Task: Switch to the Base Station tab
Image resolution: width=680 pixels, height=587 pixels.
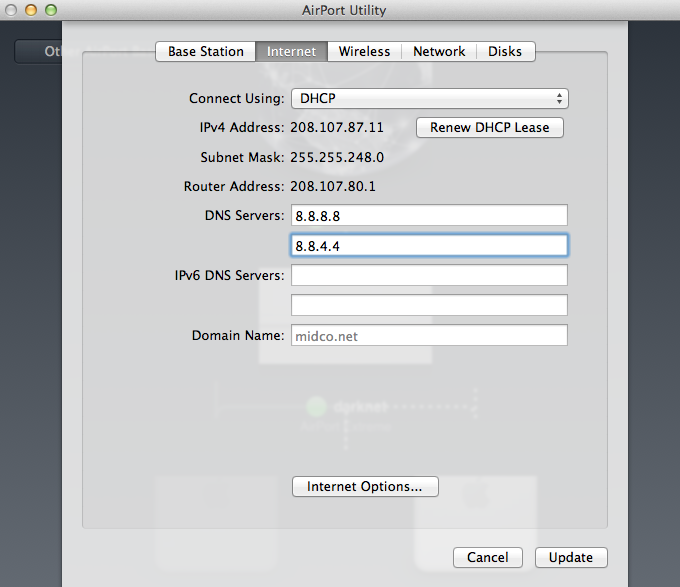Action: click(206, 52)
